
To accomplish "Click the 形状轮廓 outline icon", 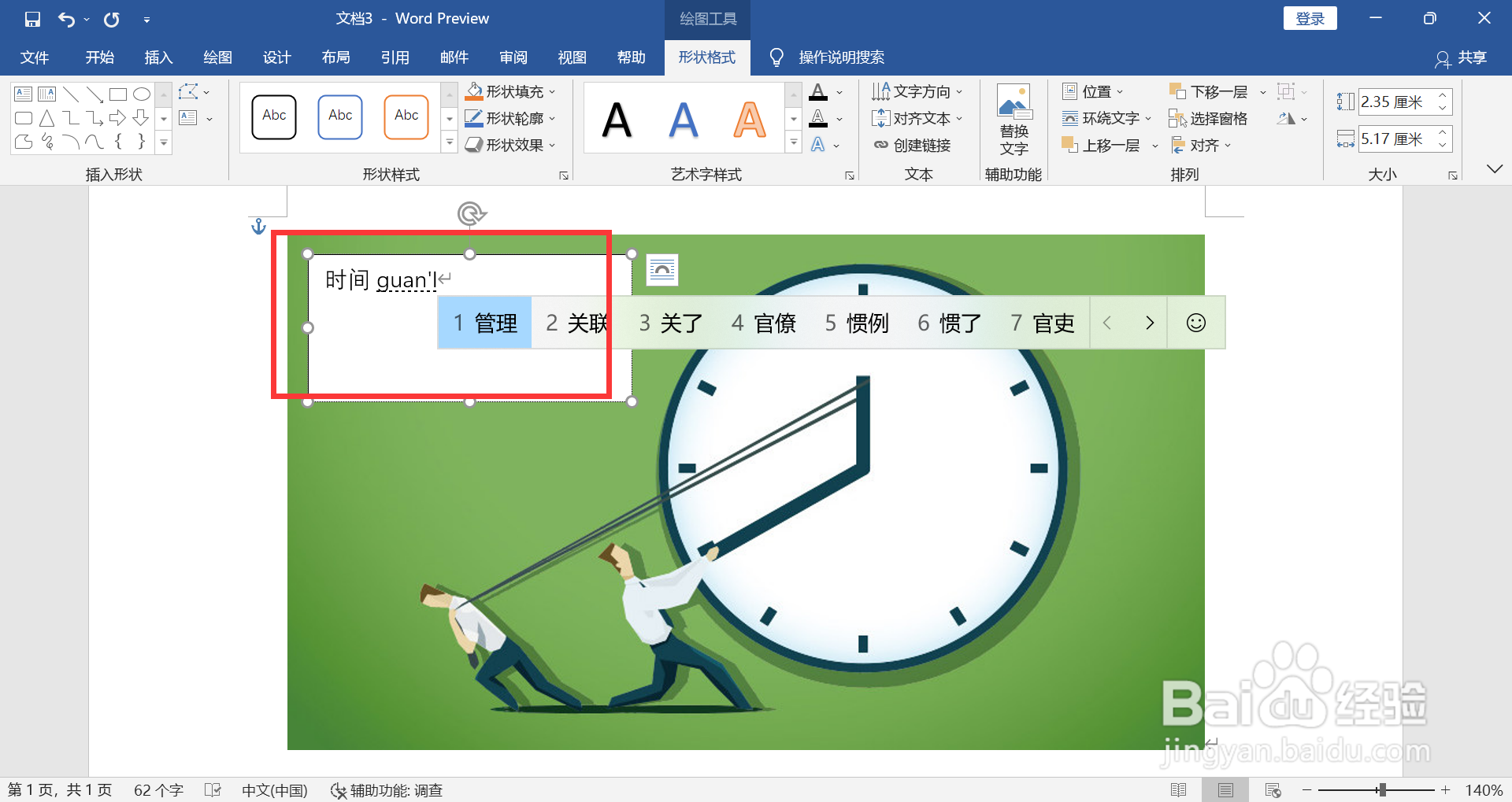I will click(x=474, y=118).
